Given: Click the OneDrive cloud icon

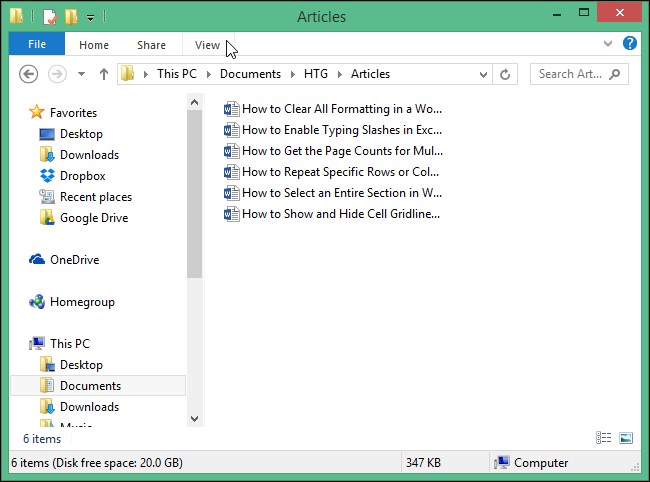Looking at the screenshot, I should point(37,259).
